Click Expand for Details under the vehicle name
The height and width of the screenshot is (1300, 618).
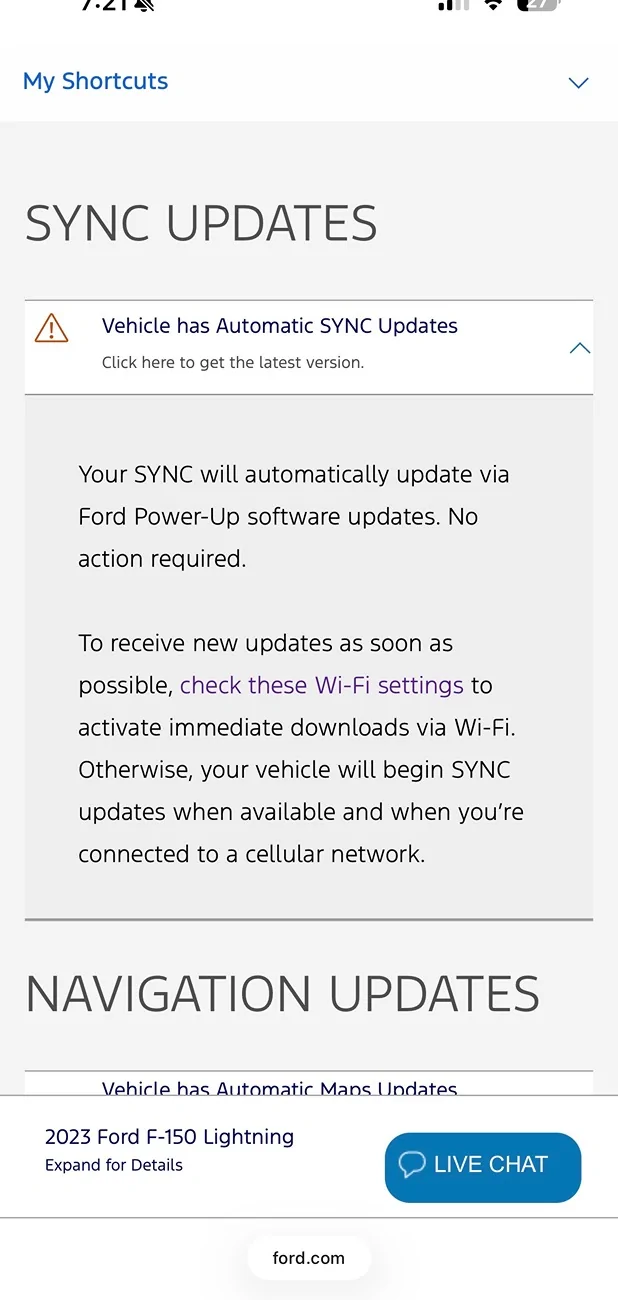(x=114, y=1165)
